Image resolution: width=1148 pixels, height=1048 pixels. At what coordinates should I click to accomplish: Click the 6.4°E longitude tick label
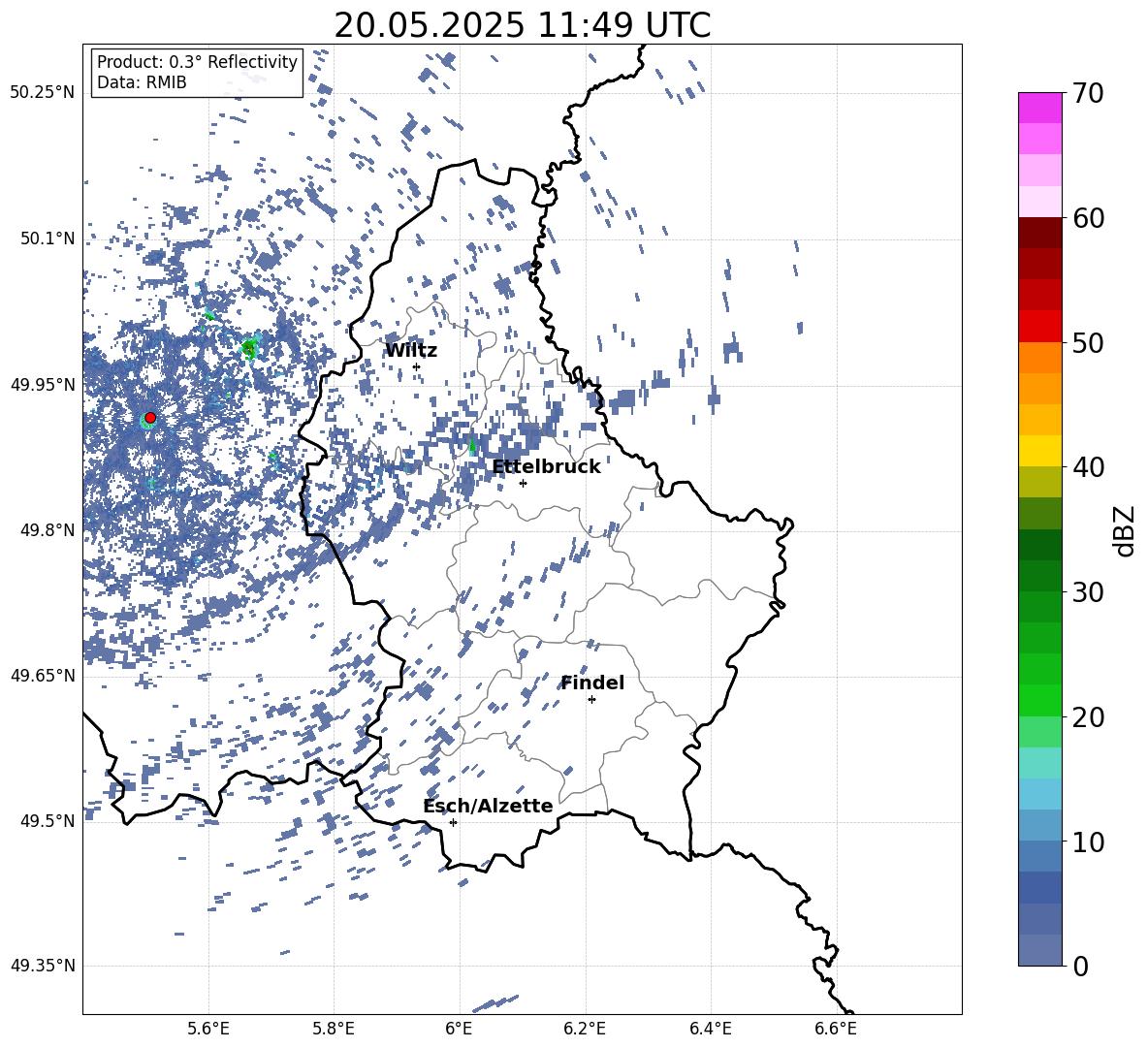pos(710,1029)
